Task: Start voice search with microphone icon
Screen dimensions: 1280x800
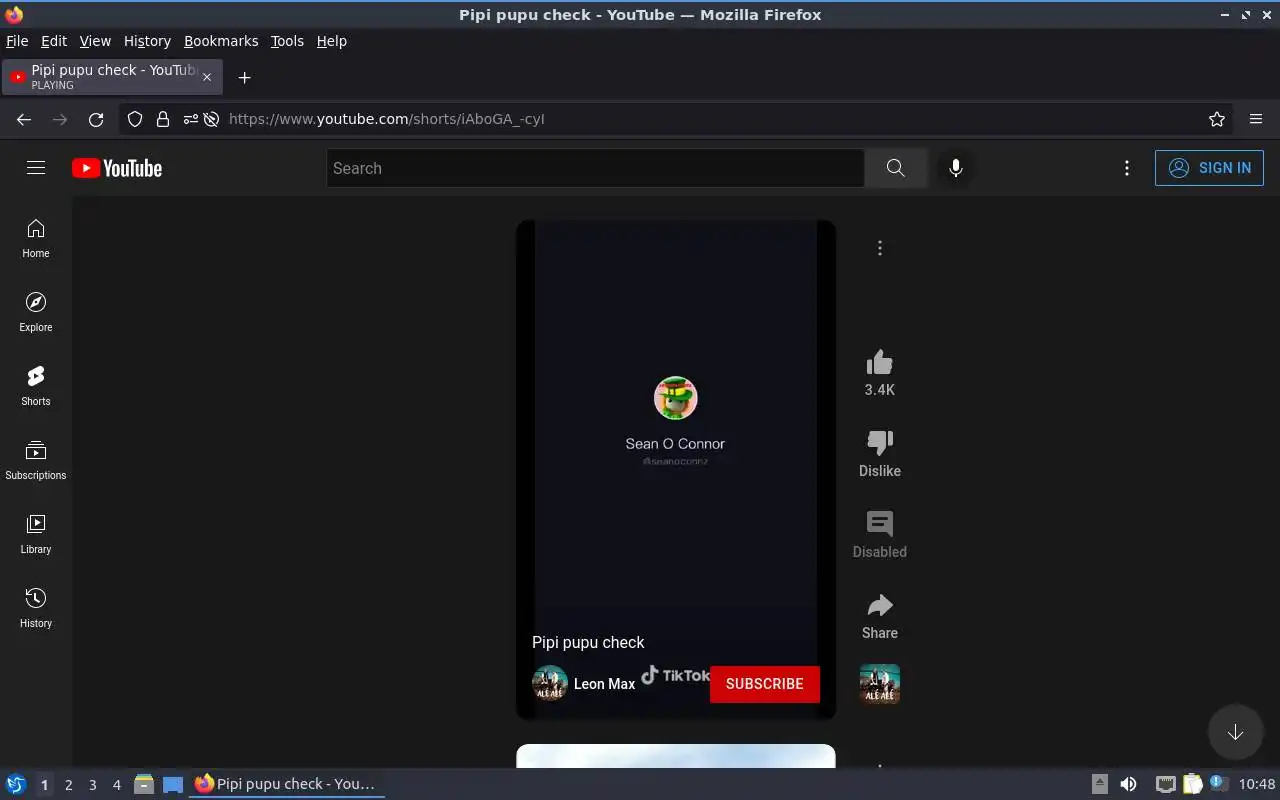Action: [x=956, y=168]
